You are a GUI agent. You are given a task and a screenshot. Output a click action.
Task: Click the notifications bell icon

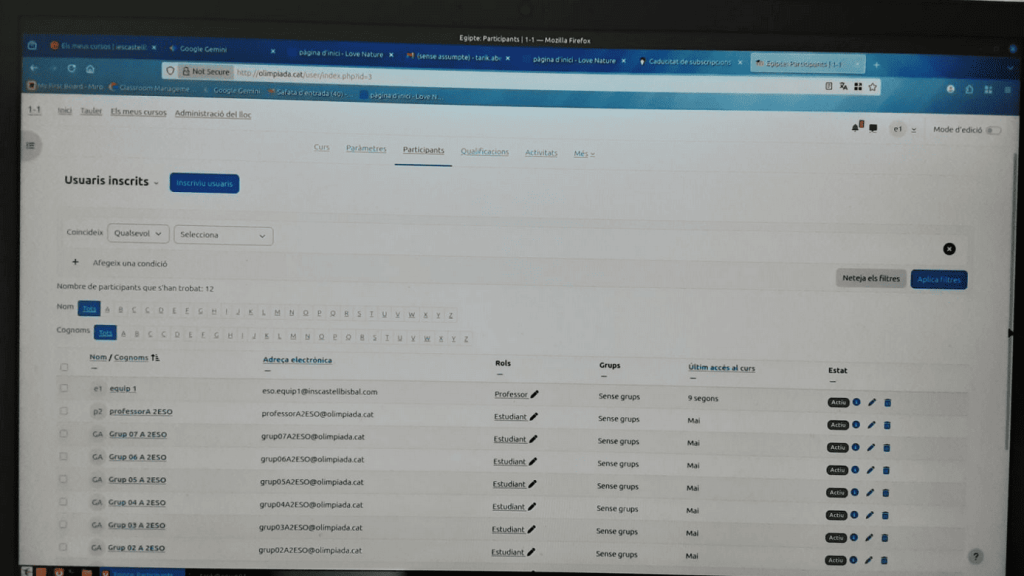point(856,128)
